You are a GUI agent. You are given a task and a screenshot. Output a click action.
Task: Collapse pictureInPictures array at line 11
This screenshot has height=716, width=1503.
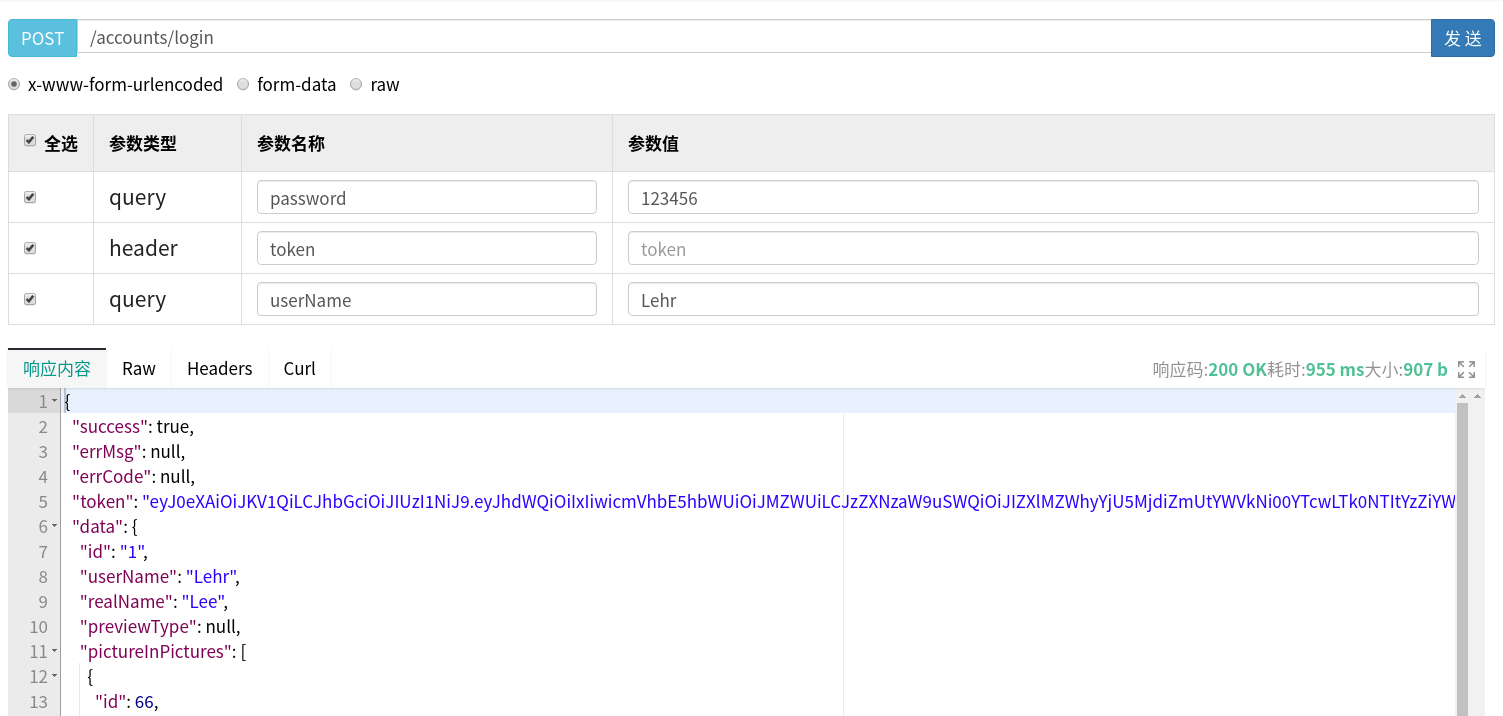[x=54, y=651]
